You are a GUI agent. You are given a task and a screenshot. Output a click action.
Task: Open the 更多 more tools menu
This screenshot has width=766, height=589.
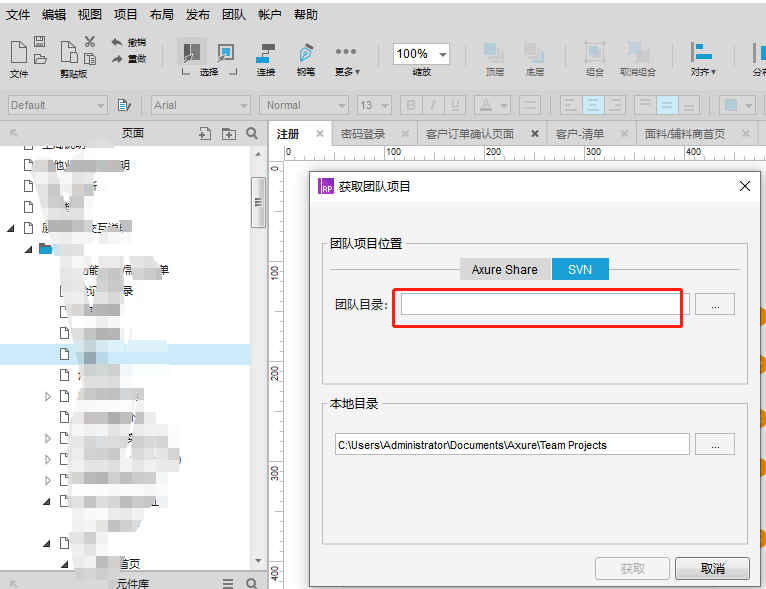tap(346, 58)
